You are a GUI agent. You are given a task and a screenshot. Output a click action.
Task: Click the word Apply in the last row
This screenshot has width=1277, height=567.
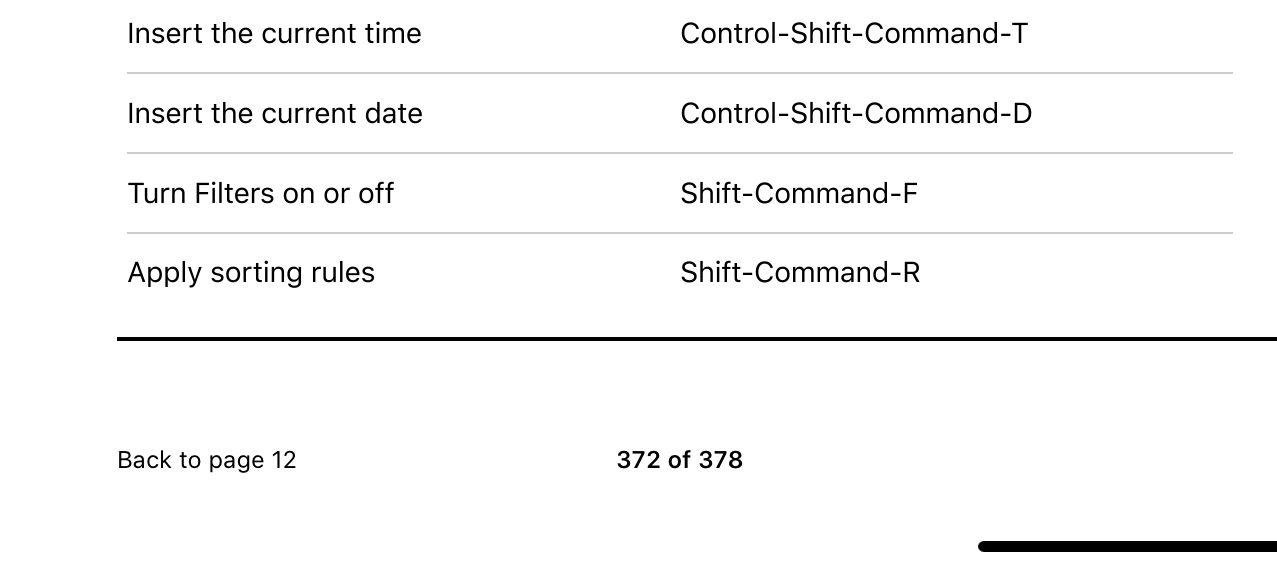pos(165,274)
